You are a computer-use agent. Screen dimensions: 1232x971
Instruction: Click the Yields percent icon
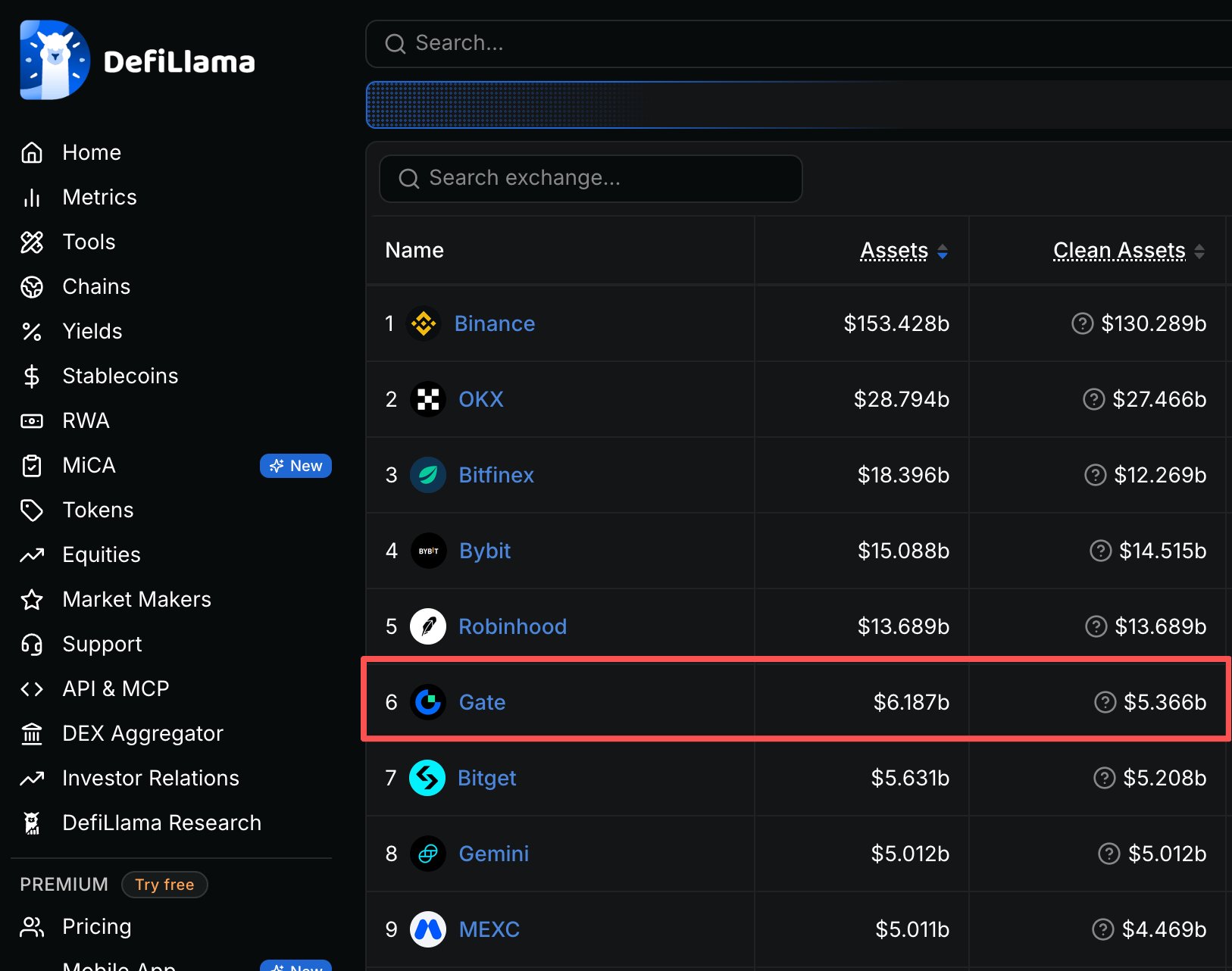click(32, 331)
